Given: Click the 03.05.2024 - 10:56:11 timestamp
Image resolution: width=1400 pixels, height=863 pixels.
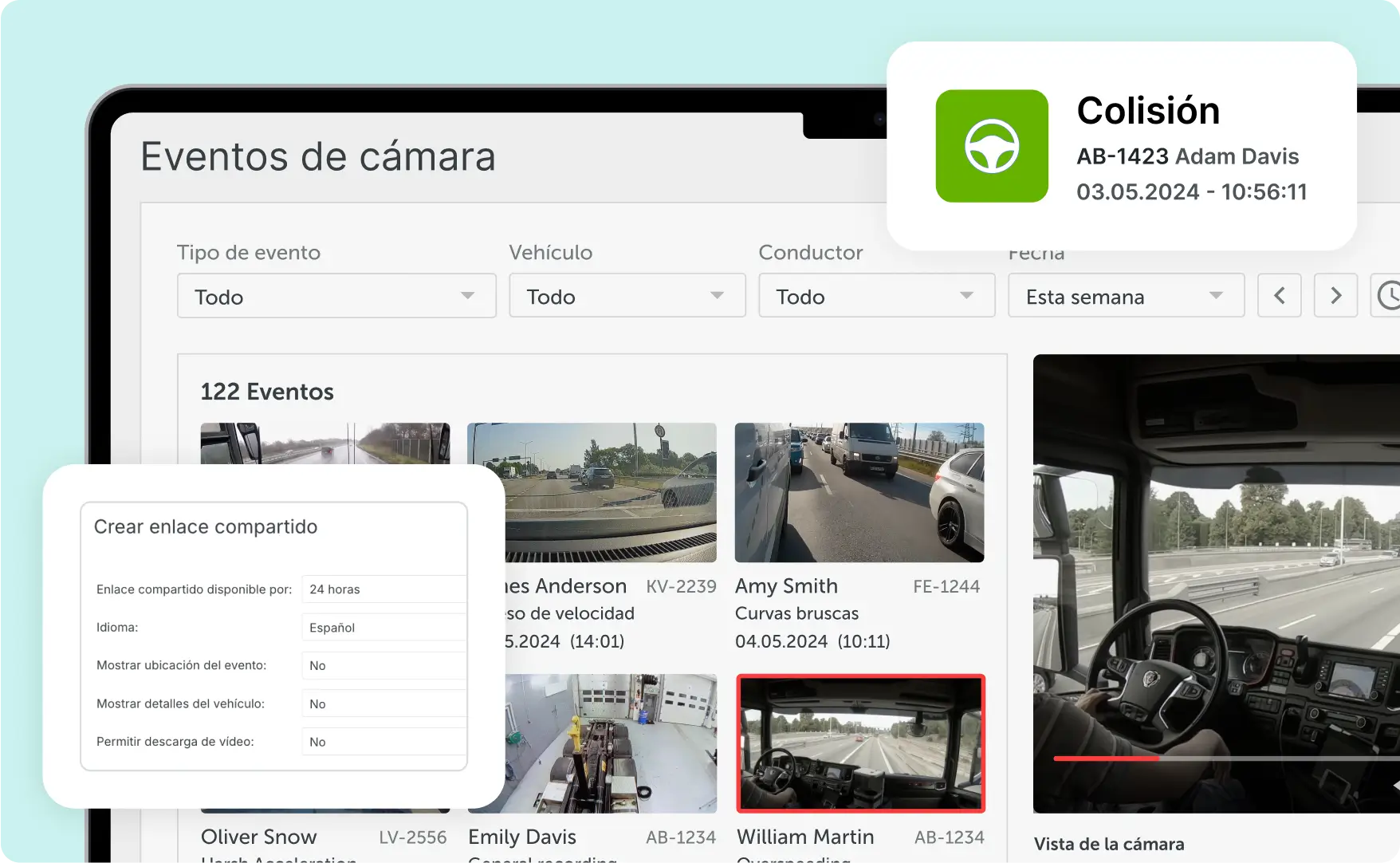Looking at the screenshot, I should pos(1192,192).
